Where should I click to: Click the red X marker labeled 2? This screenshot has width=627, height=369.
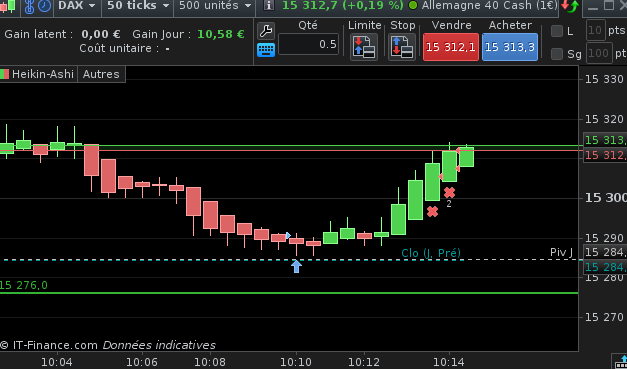coord(449,193)
